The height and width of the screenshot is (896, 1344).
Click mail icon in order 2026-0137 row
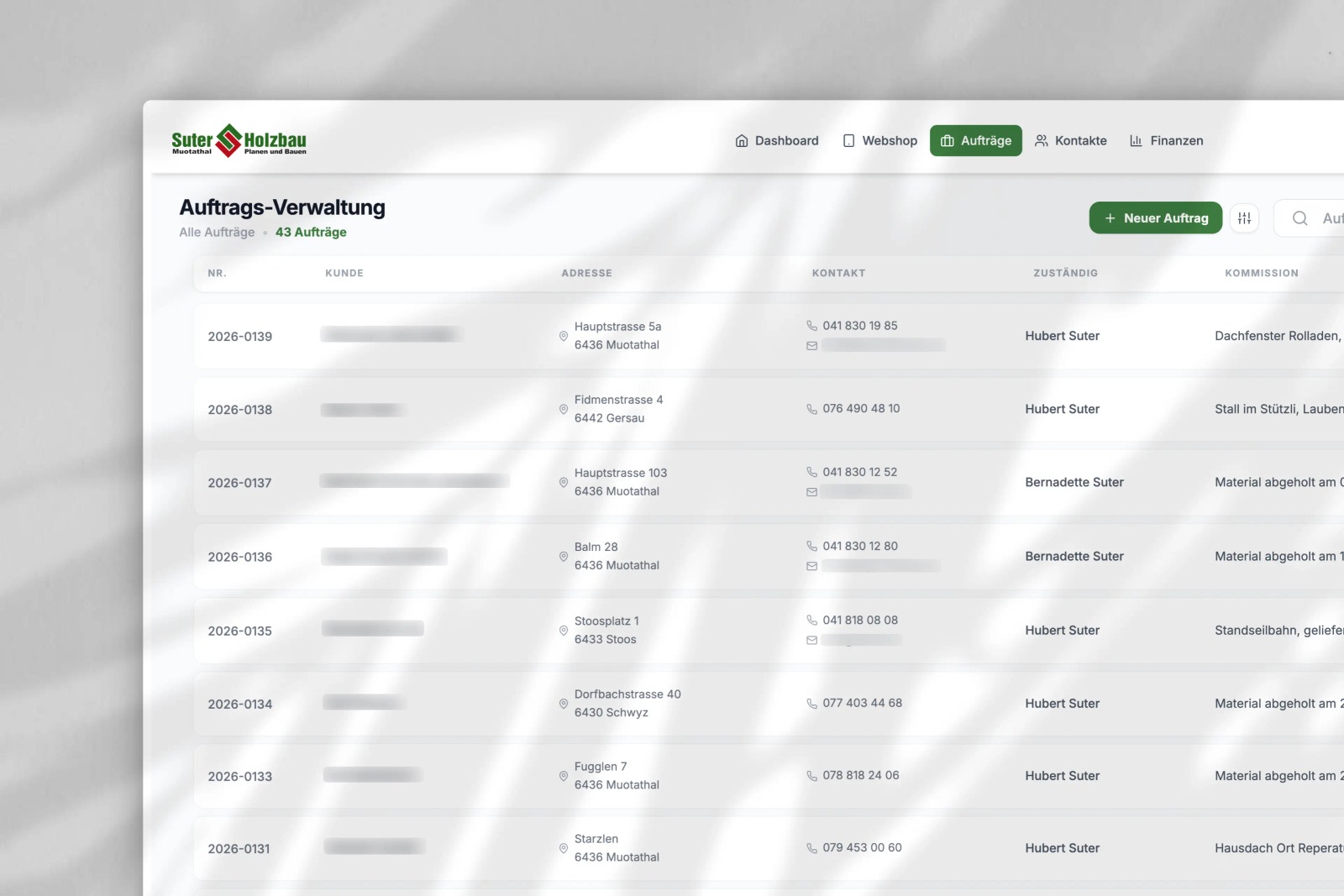click(811, 492)
